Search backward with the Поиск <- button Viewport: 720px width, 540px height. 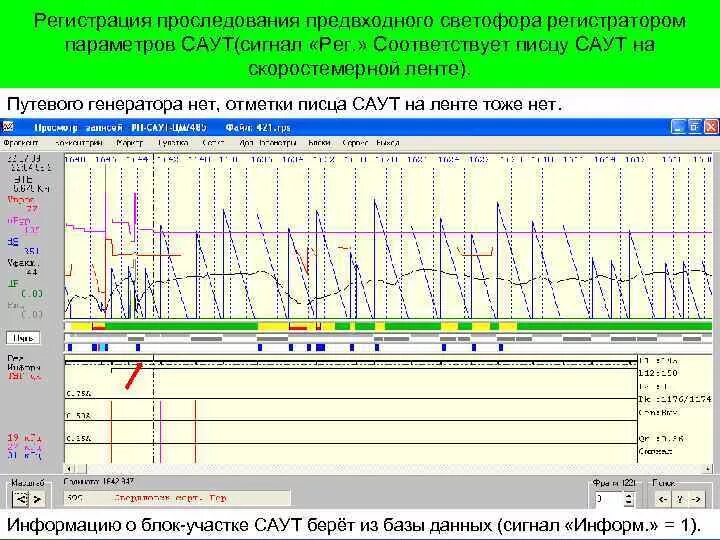tap(662, 499)
